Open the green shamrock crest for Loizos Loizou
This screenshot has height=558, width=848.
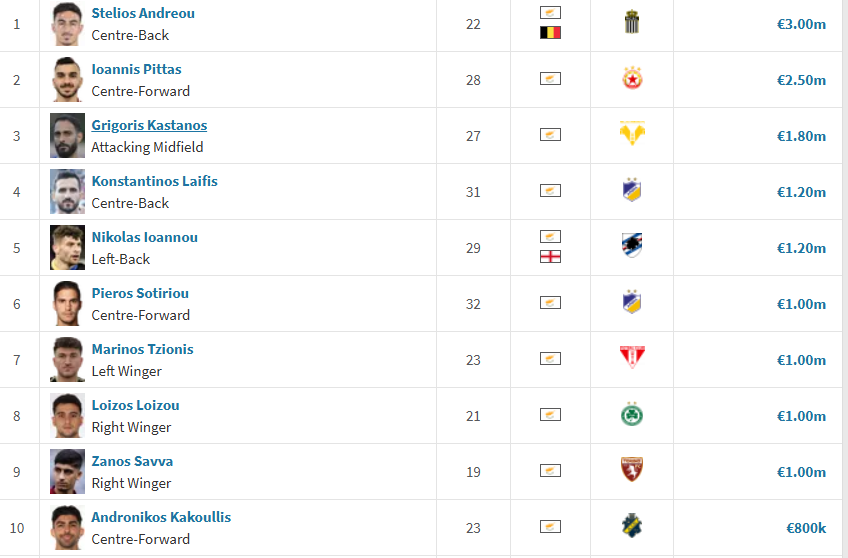[632, 414]
